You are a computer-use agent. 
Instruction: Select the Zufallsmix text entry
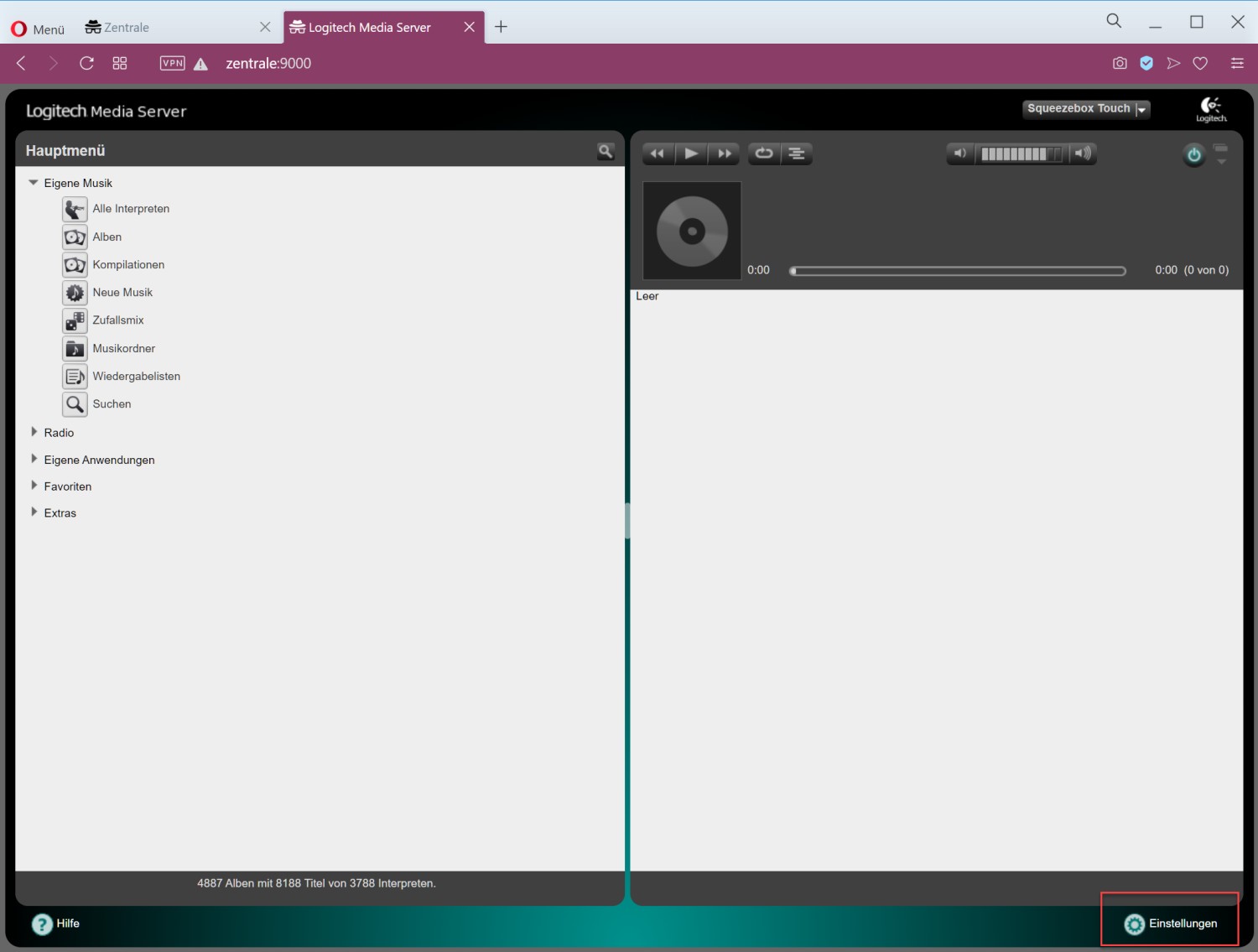pyautogui.click(x=118, y=320)
